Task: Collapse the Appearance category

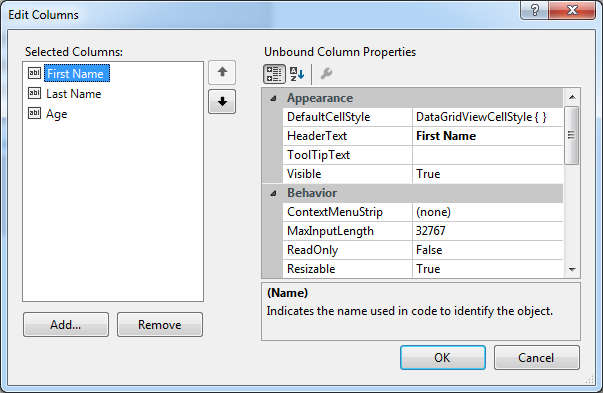Action: point(273,98)
